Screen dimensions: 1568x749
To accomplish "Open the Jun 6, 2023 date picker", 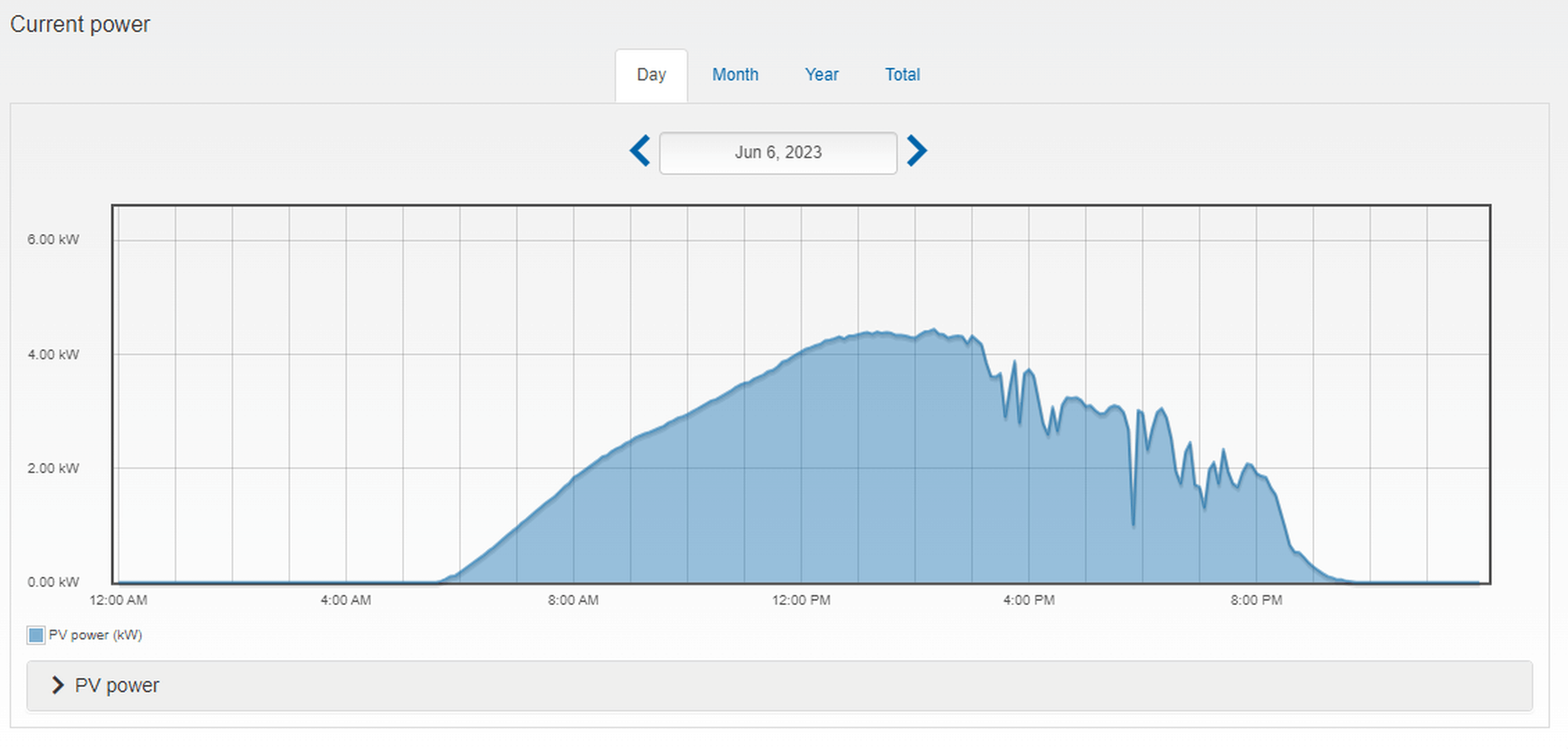I will point(778,152).
